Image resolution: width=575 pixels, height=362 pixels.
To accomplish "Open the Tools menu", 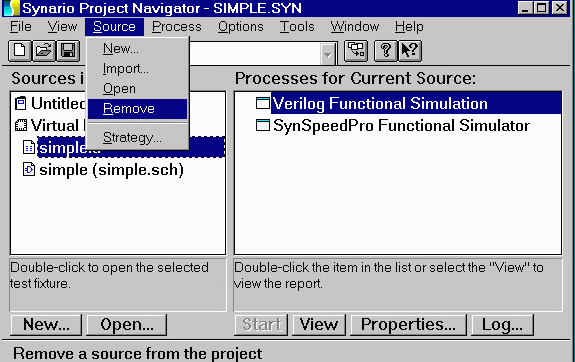I will (297, 27).
